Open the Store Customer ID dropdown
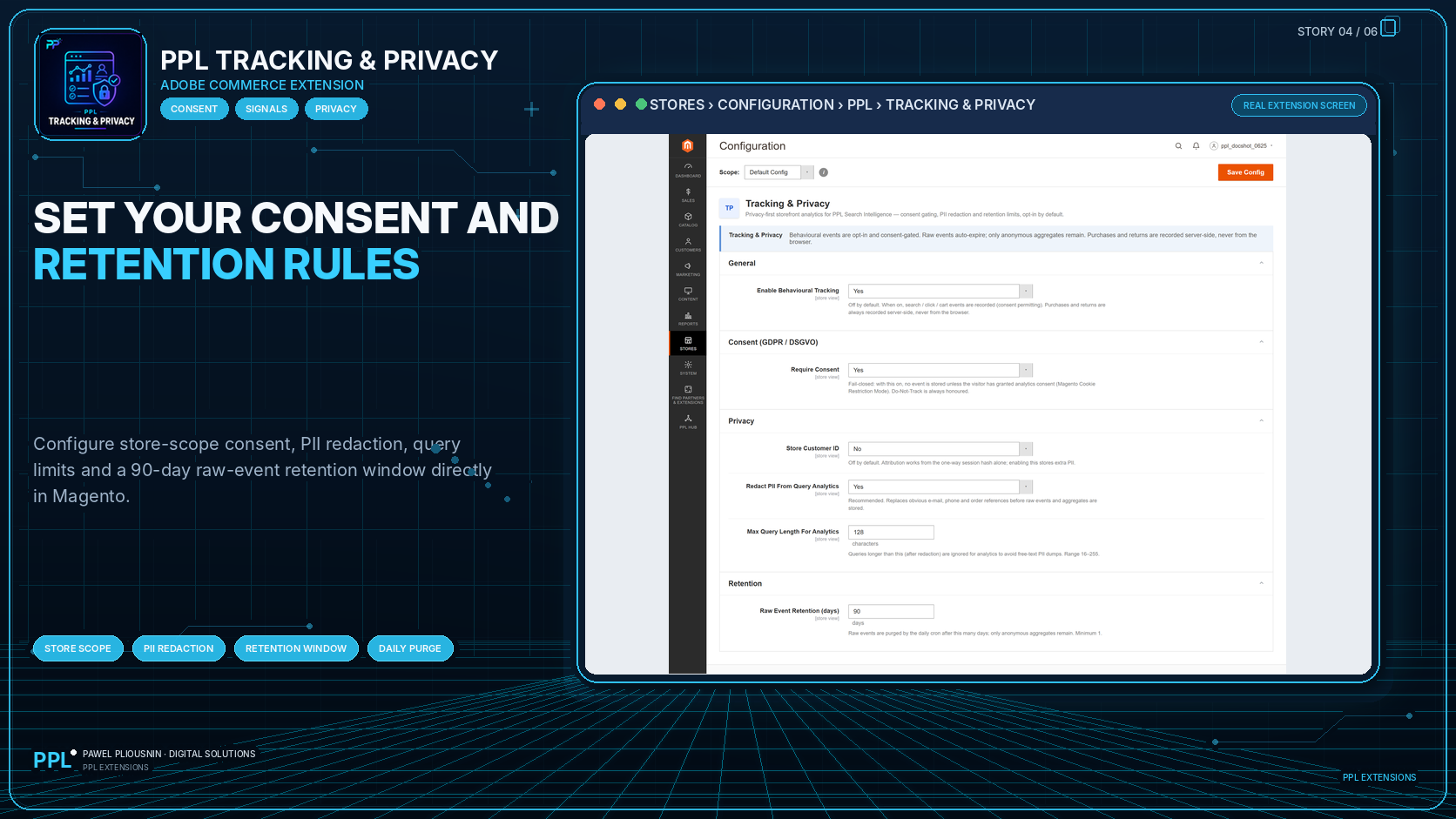The width and height of the screenshot is (1456, 819). tap(940, 449)
